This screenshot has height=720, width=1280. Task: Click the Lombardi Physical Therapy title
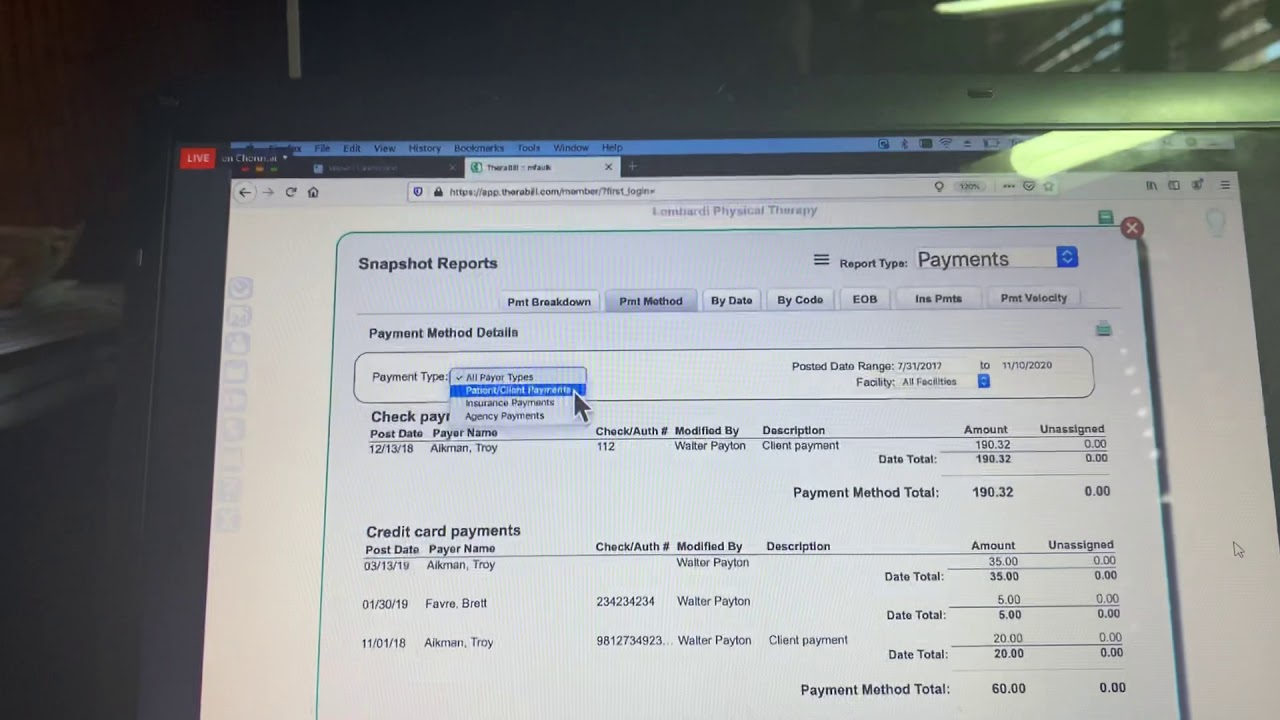(x=734, y=210)
